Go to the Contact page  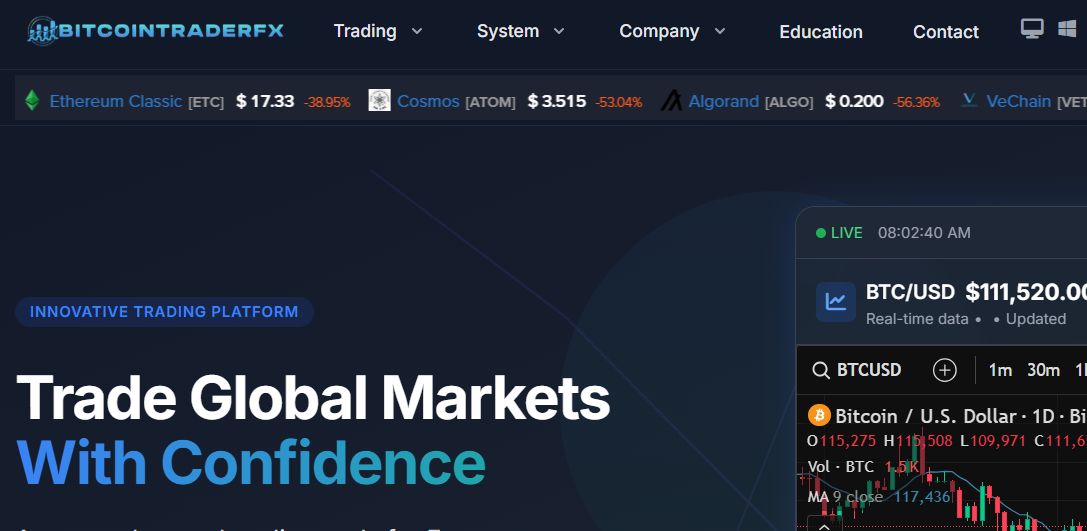(x=946, y=32)
